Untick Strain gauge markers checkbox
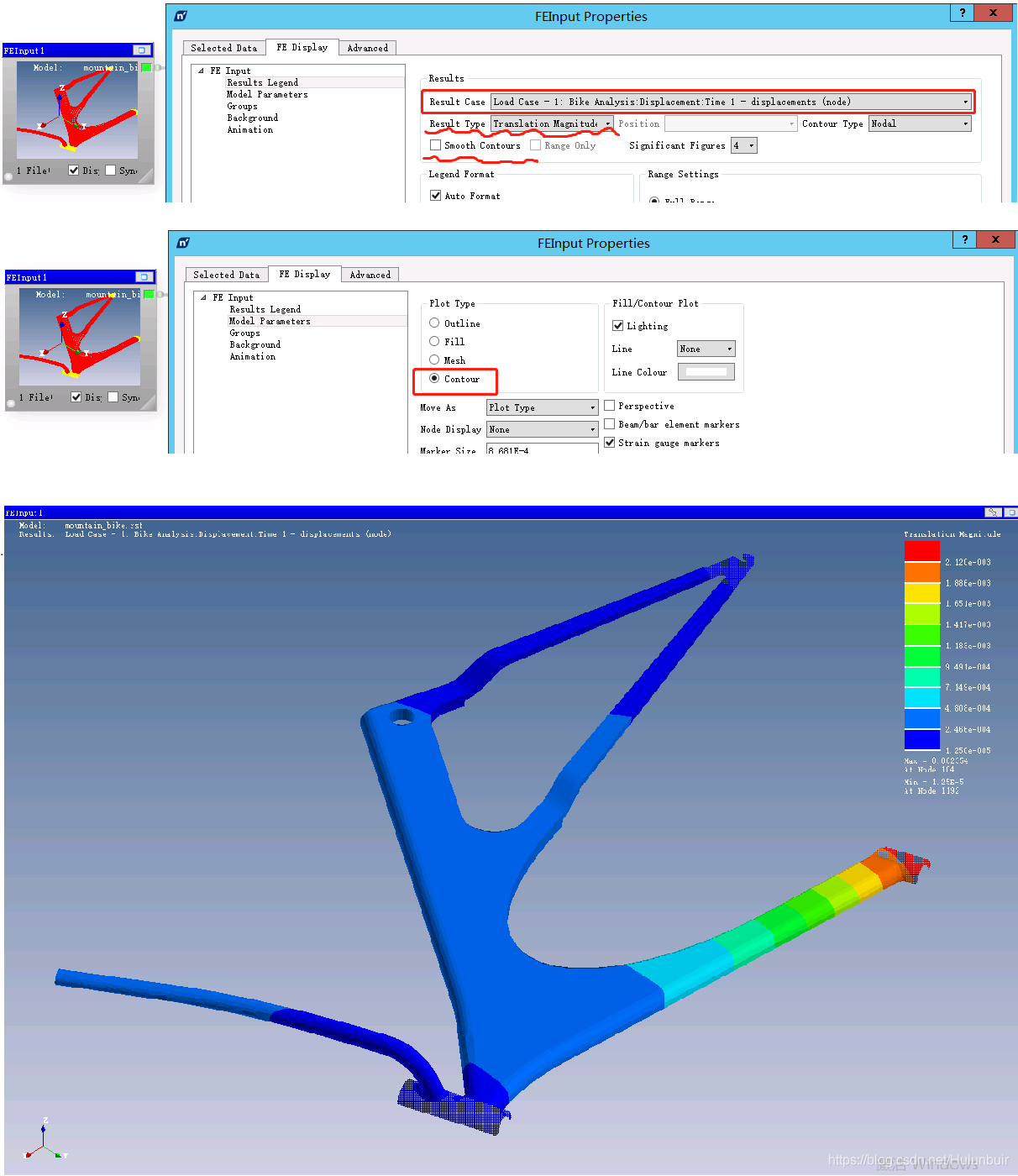 coord(610,443)
